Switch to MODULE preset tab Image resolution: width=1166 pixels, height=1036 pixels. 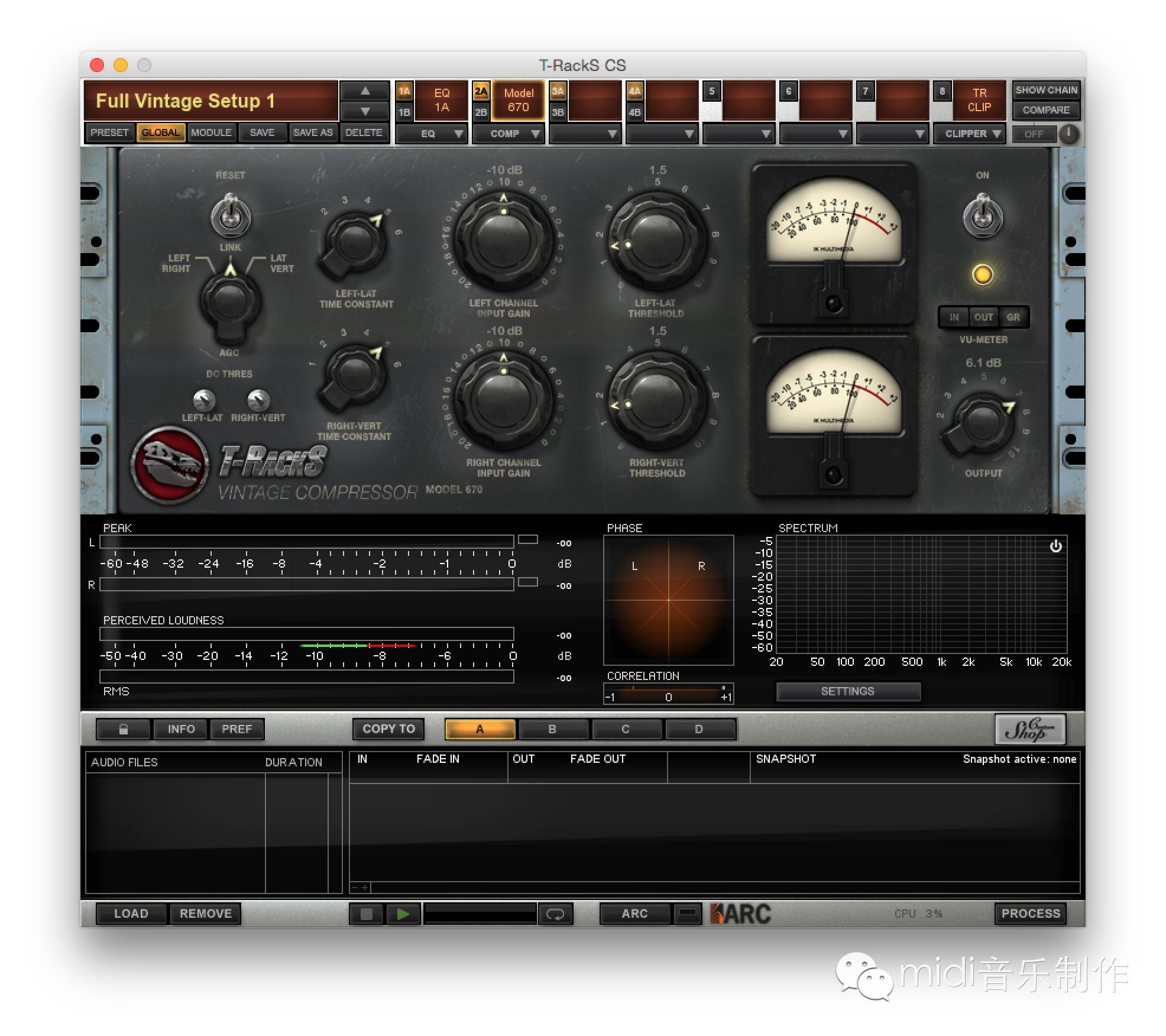(x=211, y=132)
